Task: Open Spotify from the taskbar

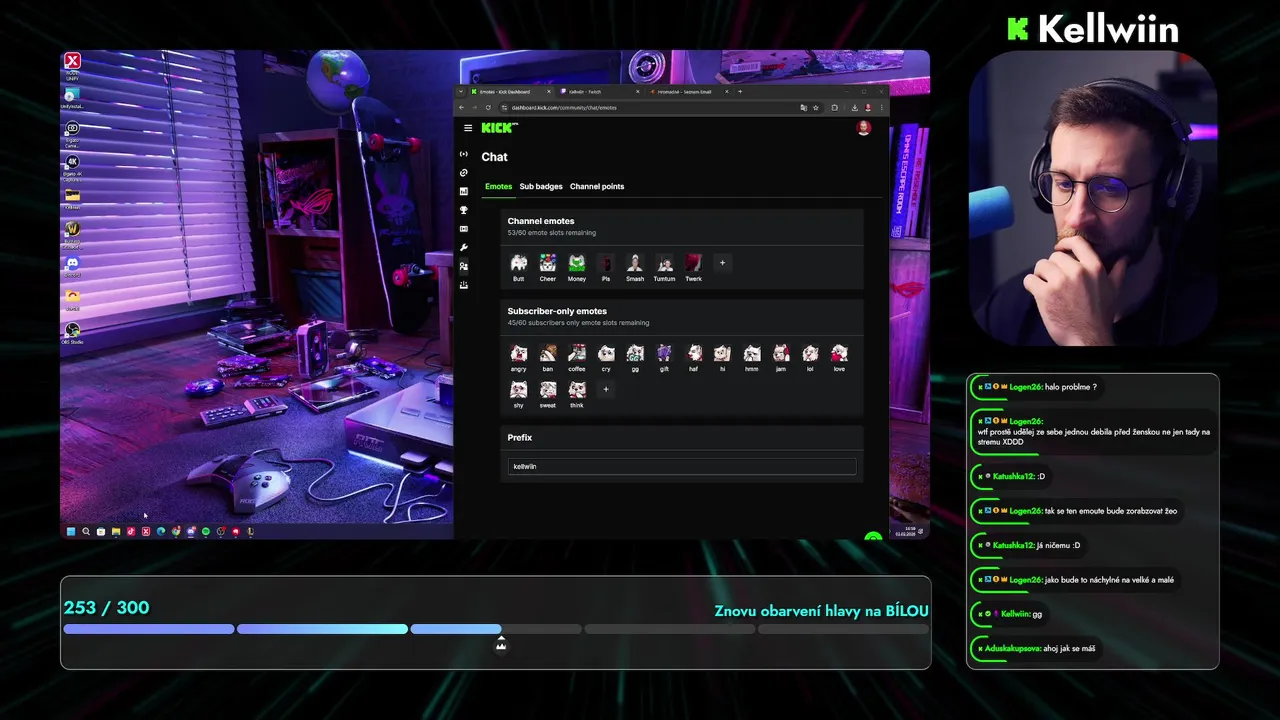Action: point(206,532)
